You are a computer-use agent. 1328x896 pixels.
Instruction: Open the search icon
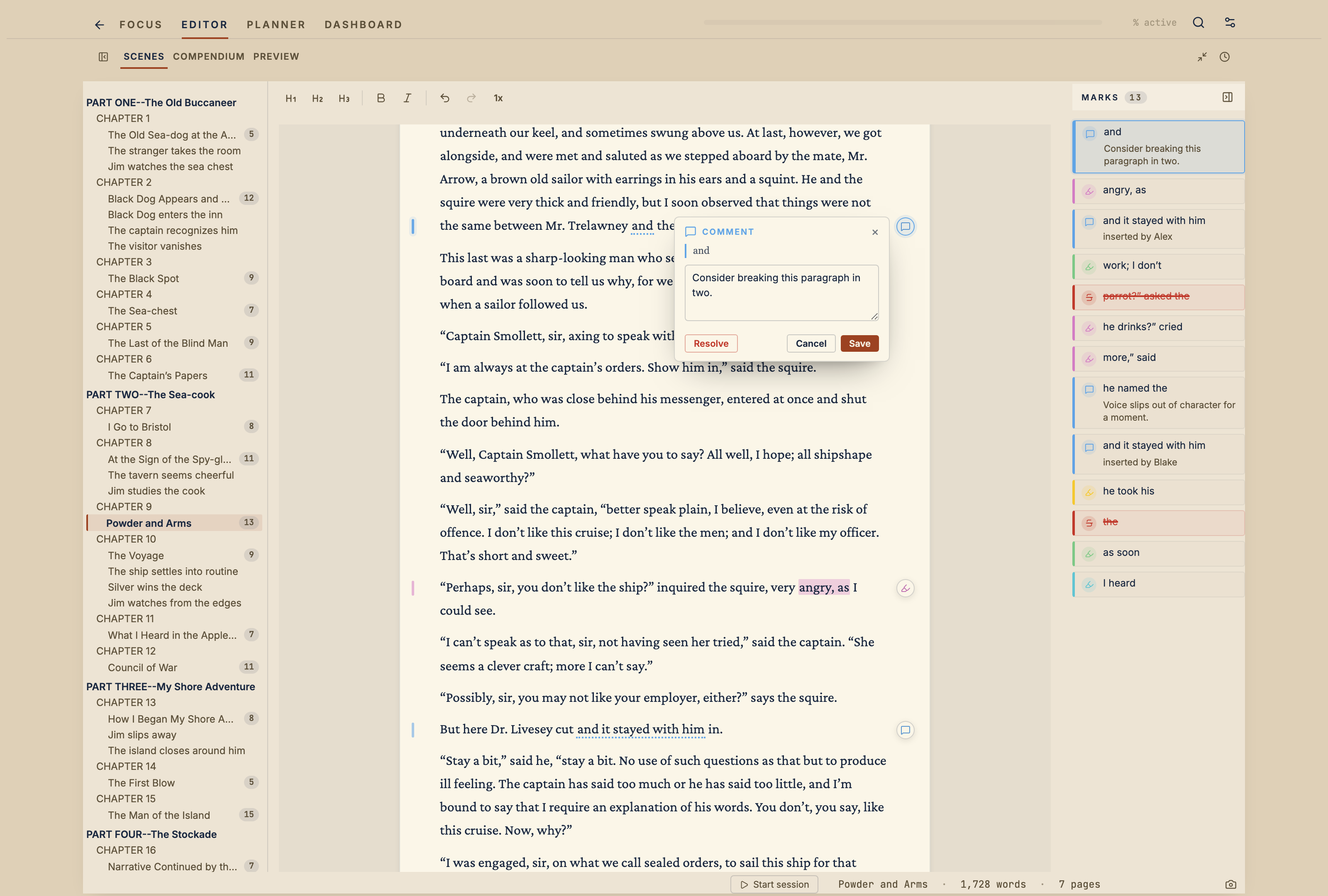(x=1198, y=23)
